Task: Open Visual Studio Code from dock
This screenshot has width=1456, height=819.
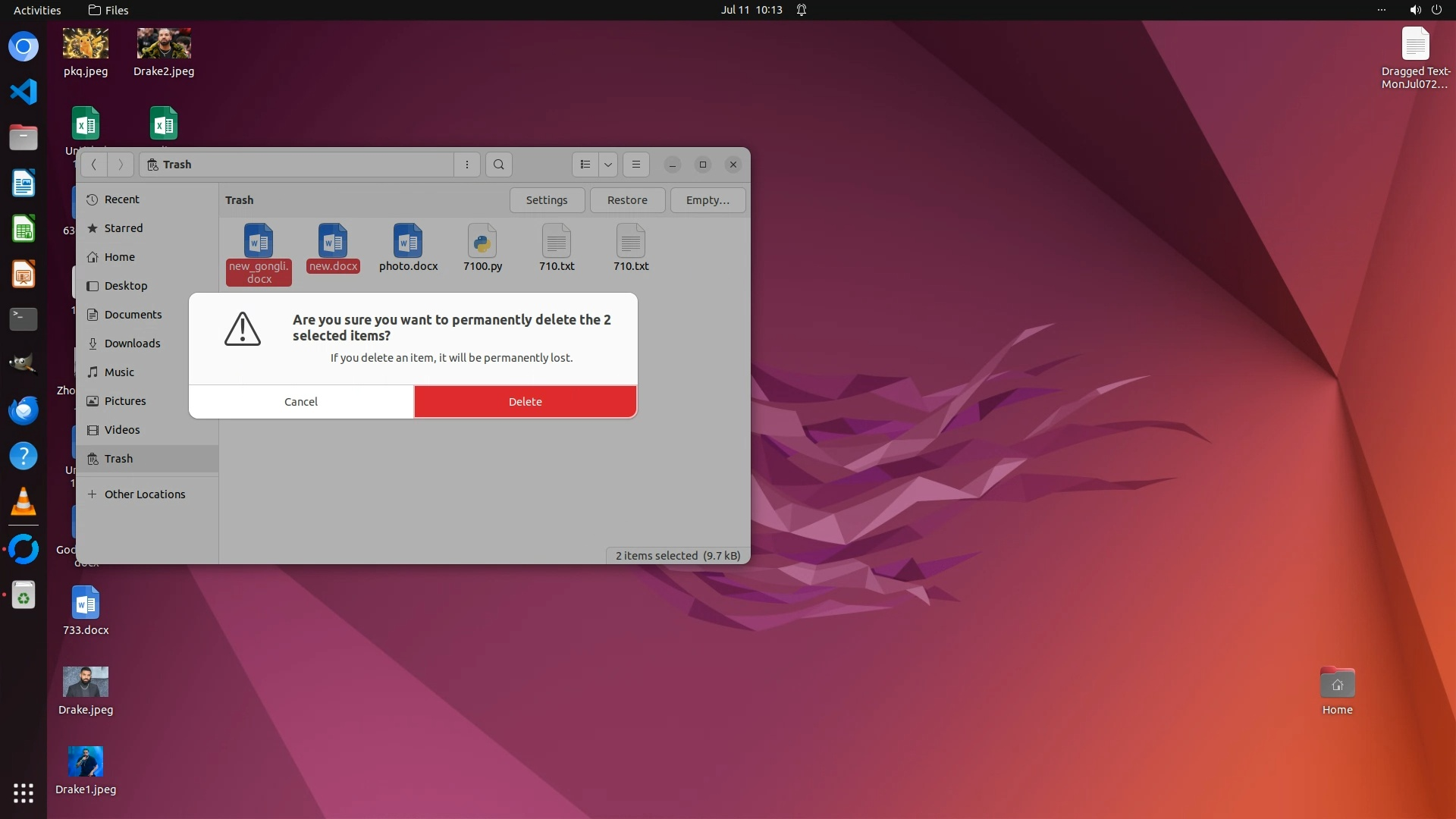Action: (x=24, y=92)
